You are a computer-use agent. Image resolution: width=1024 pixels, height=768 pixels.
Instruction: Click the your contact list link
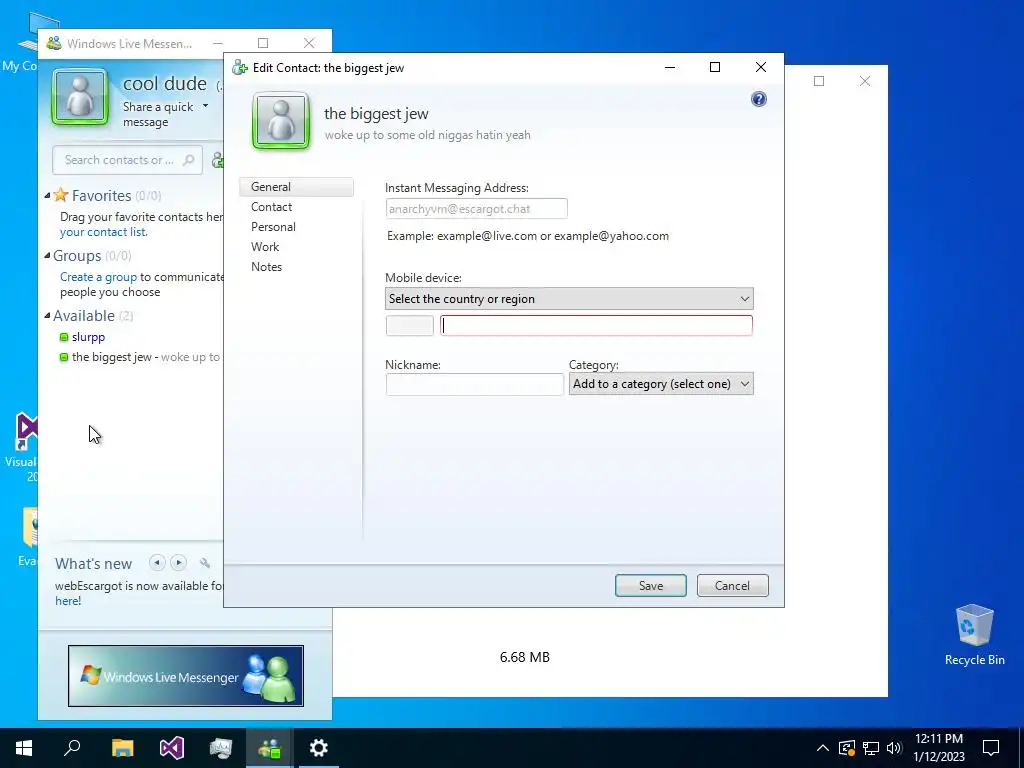point(103,232)
